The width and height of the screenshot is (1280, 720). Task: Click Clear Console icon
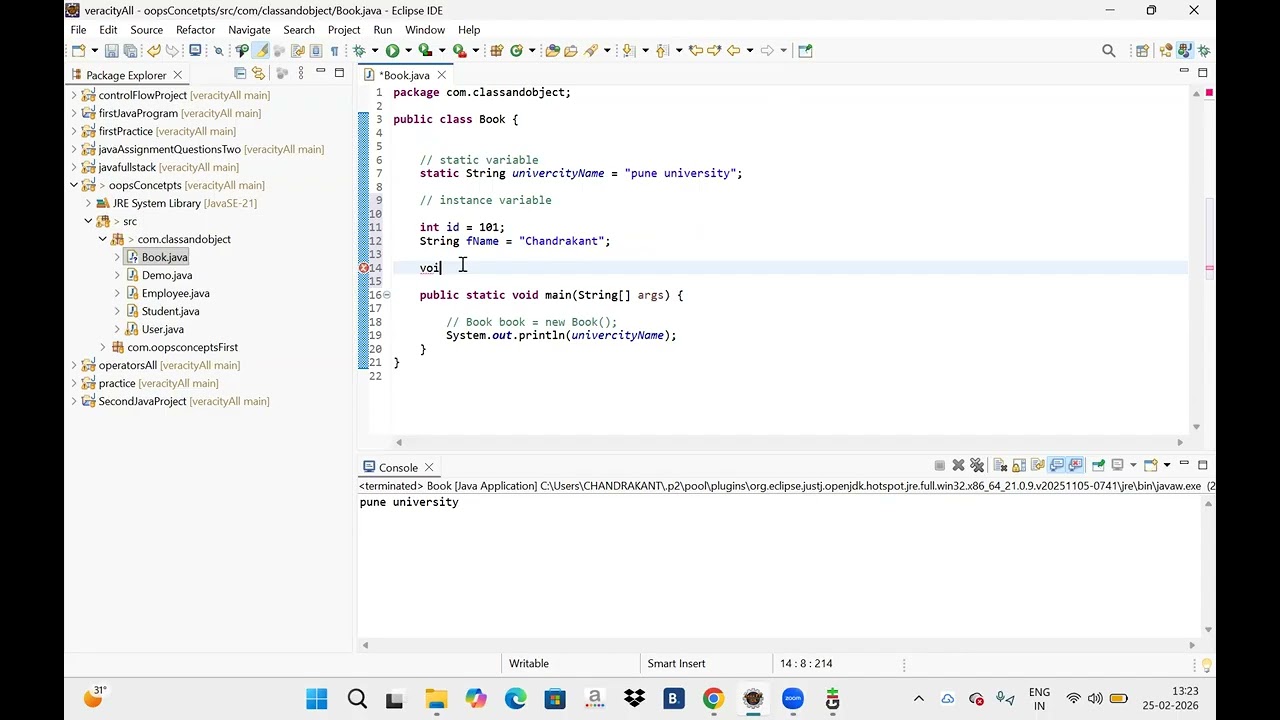(1000, 465)
